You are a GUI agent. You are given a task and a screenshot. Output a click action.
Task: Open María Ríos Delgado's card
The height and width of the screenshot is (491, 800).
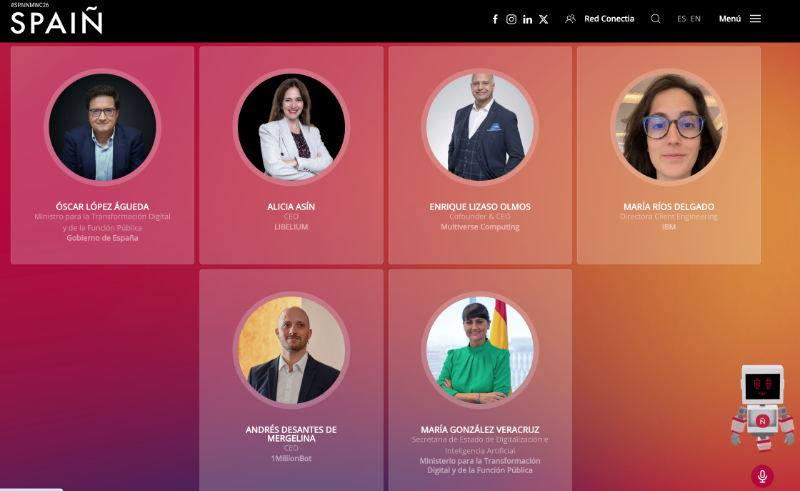[669, 155]
